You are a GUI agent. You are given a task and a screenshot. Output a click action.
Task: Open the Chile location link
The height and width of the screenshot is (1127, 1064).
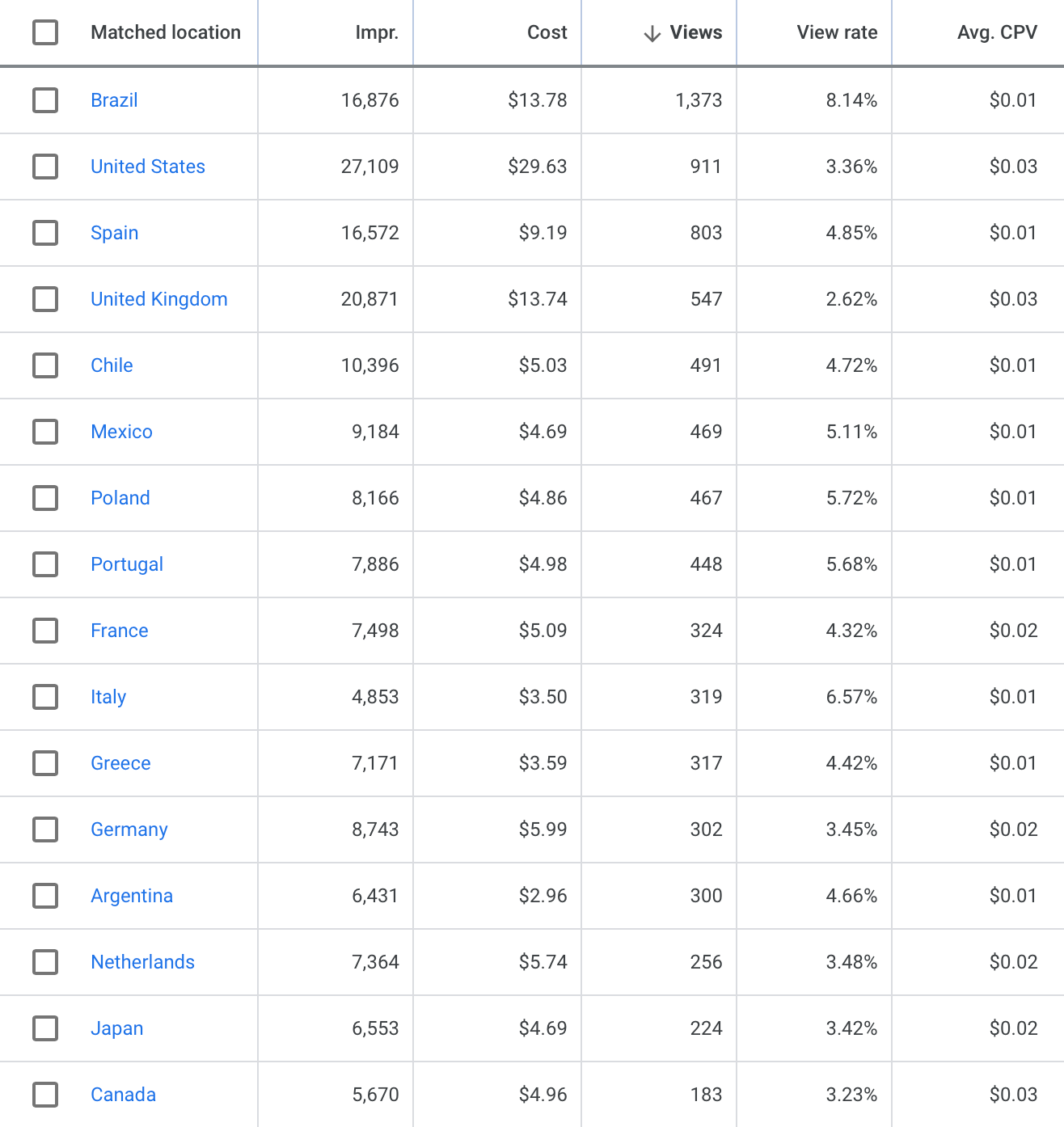tap(112, 365)
